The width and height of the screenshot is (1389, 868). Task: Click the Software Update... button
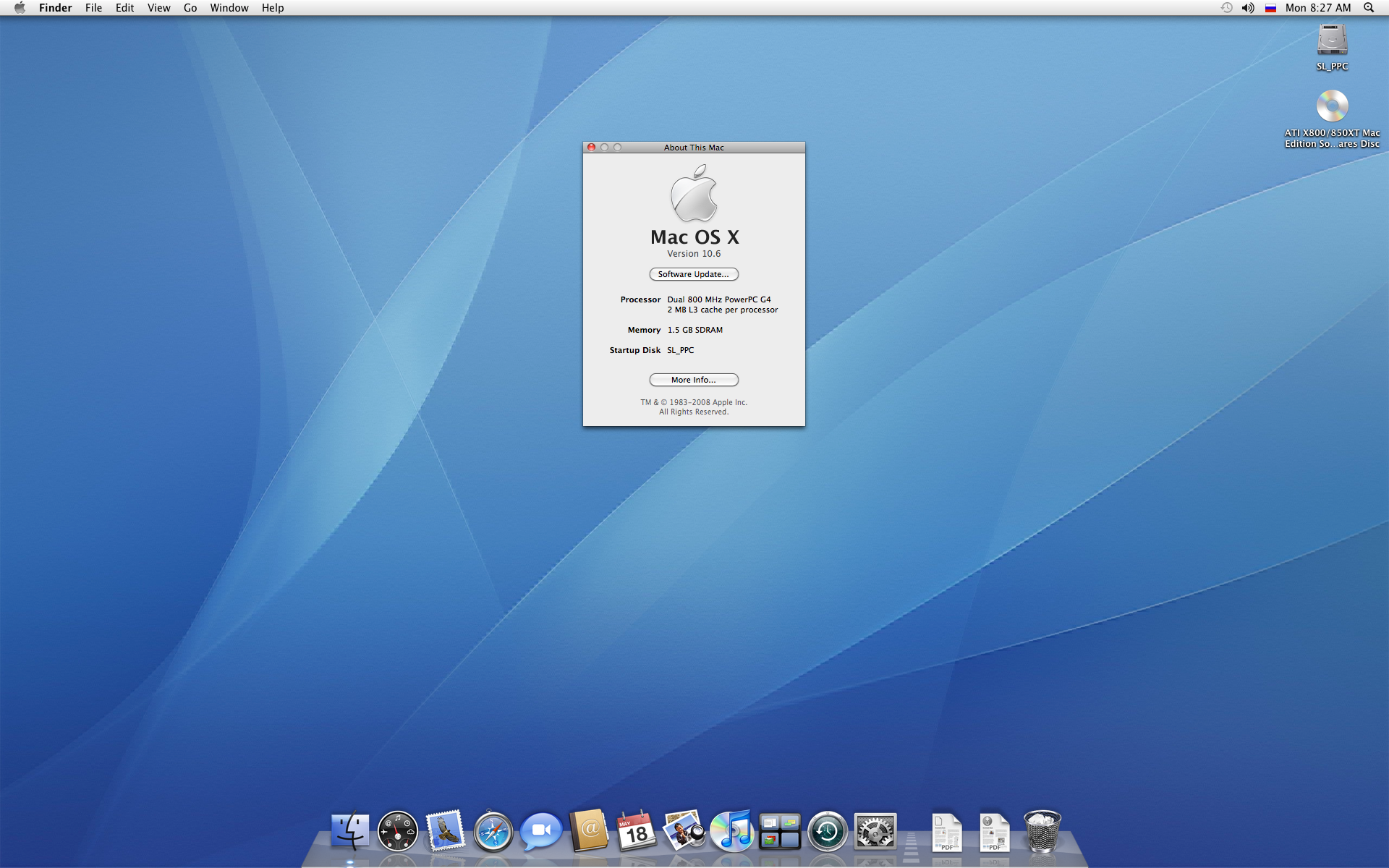[x=694, y=274]
